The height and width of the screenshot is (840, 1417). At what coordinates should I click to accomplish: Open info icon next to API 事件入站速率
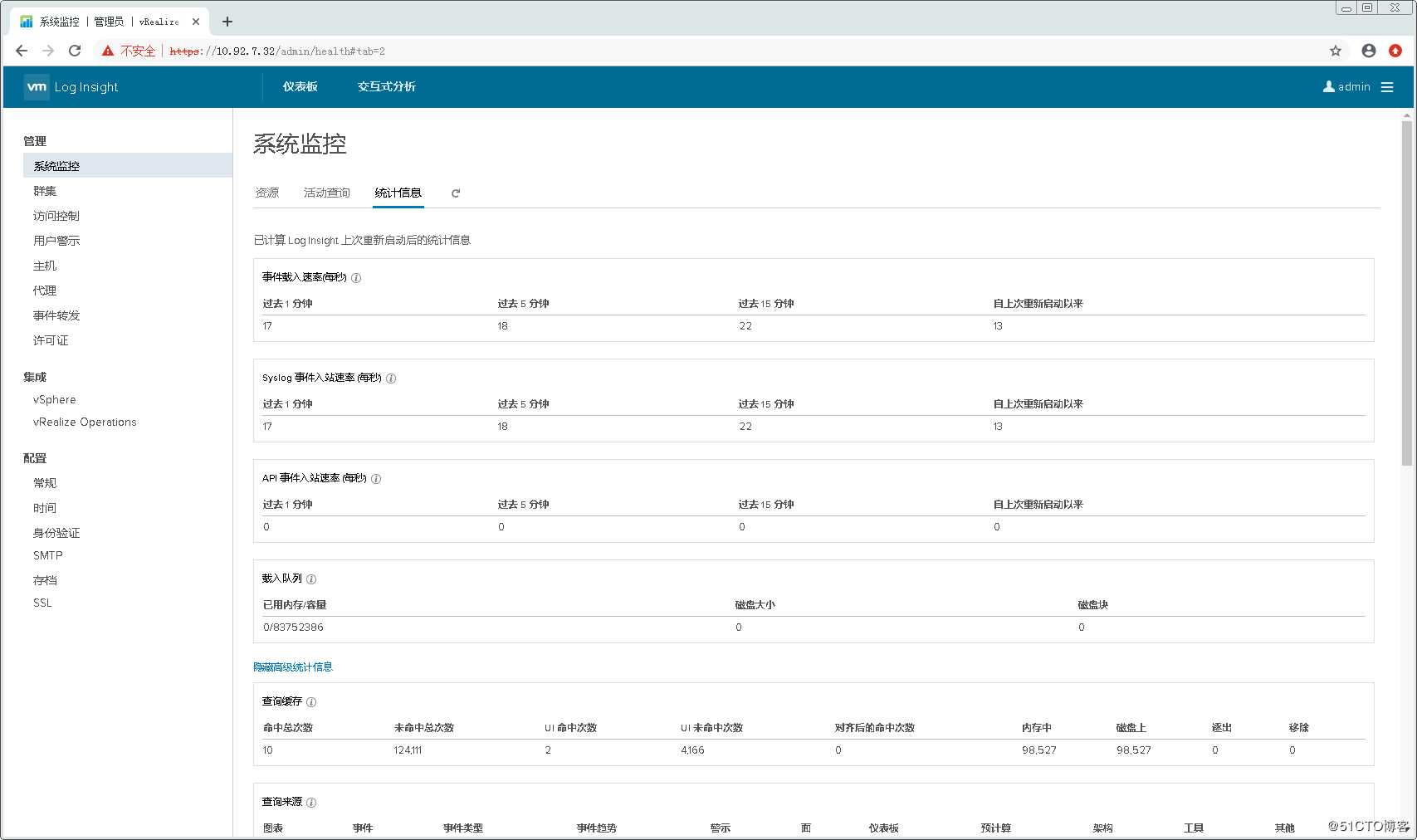(x=376, y=479)
